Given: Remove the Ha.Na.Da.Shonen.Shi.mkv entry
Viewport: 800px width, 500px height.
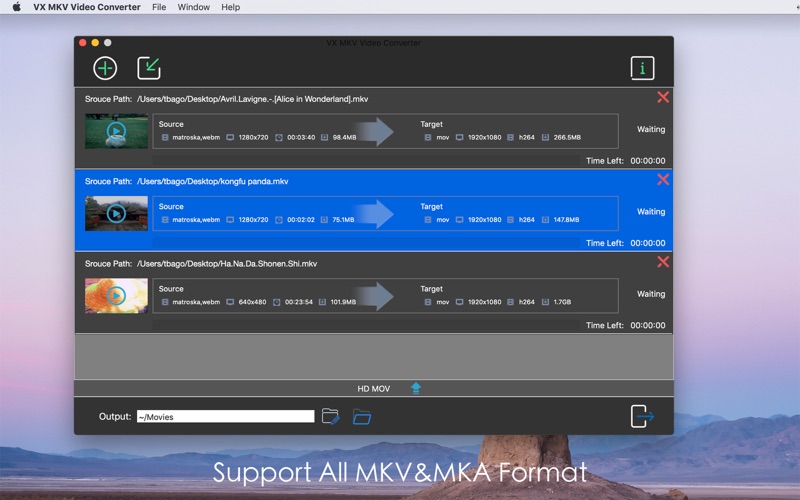Looking at the screenshot, I should coord(663,262).
